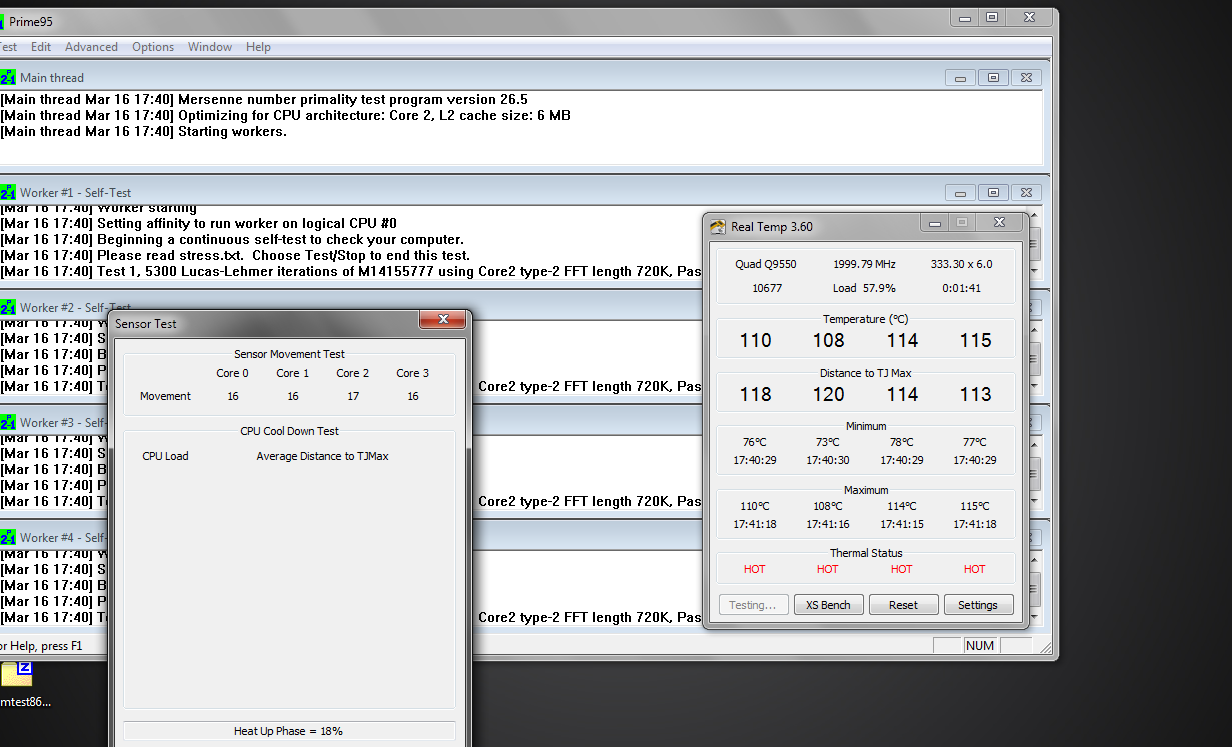Click the Starting workers log line
The height and width of the screenshot is (747, 1232).
point(143,131)
